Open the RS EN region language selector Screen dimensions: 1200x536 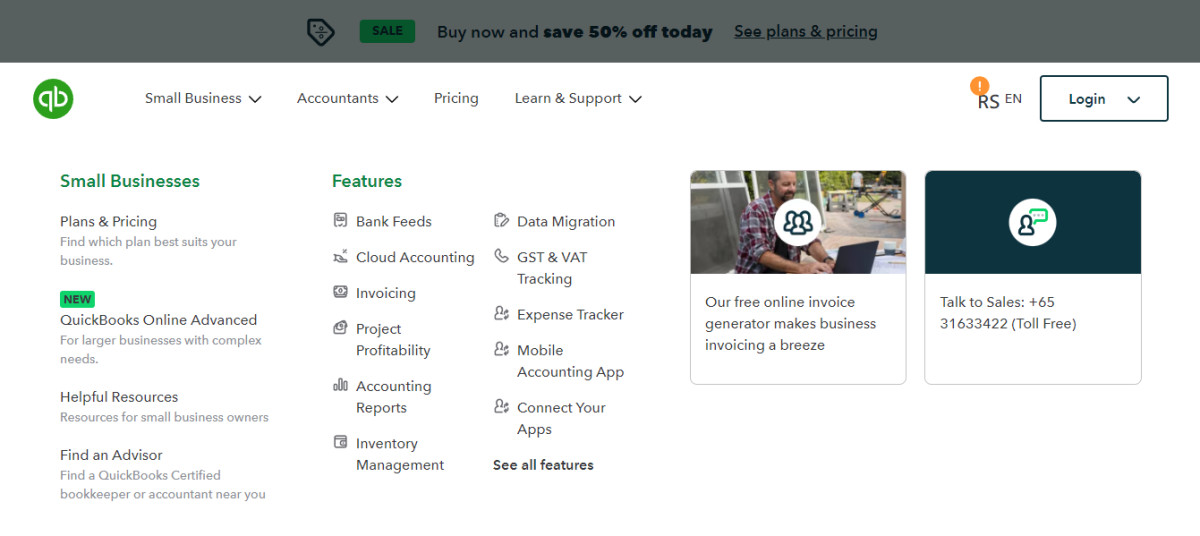pos(1000,99)
